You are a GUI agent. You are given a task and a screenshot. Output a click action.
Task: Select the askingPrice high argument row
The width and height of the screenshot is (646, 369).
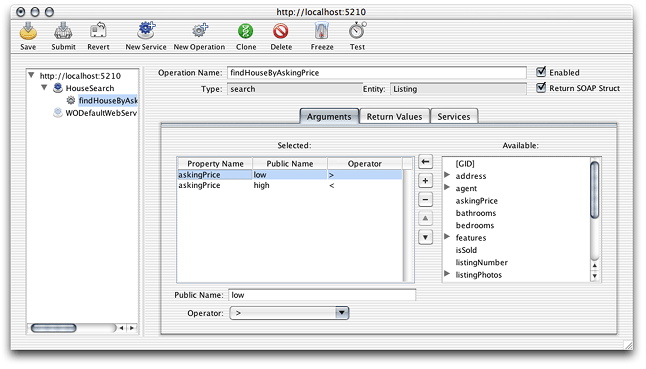click(290, 185)
